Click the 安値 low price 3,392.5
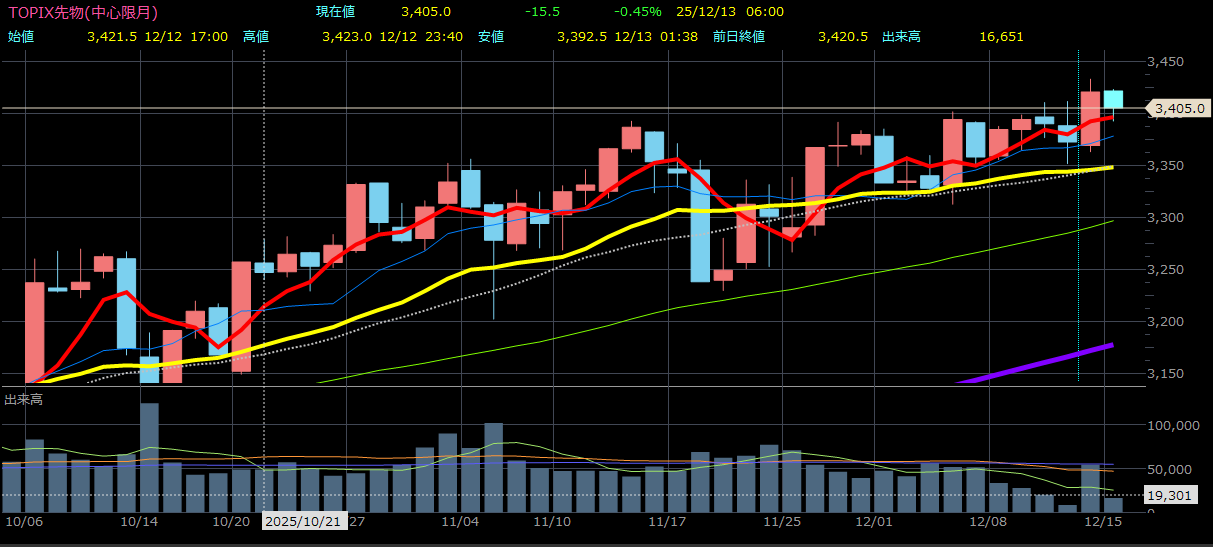 (581, 36)
